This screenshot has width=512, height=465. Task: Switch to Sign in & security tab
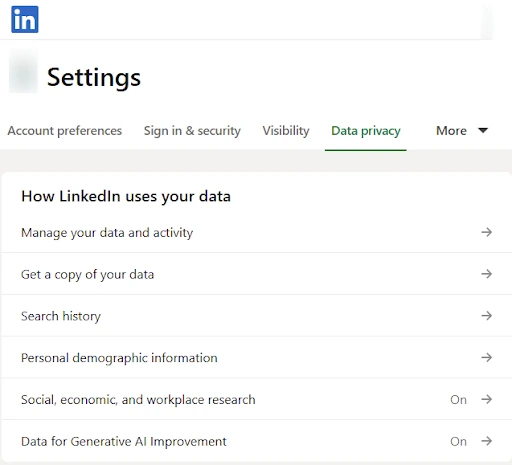click(x=192, y=131)
